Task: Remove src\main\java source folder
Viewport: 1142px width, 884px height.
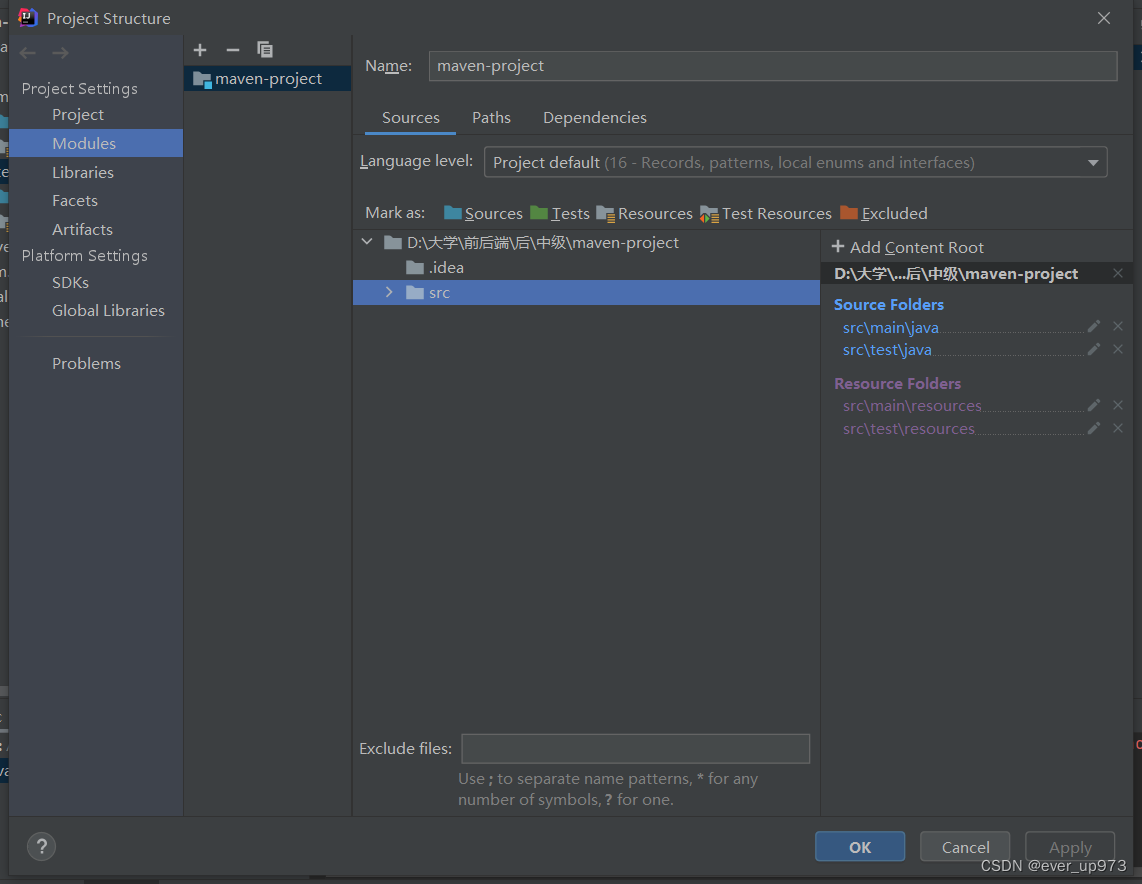Action: [1118, 327]
